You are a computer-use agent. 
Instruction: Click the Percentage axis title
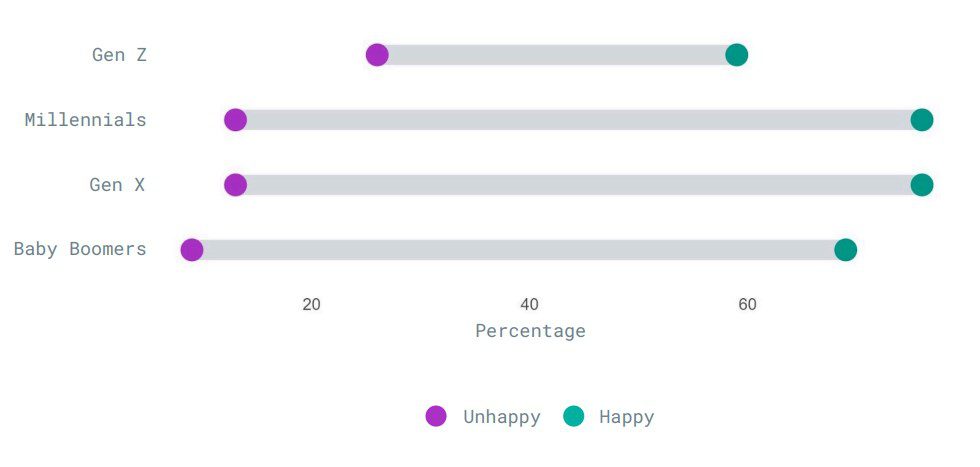pos(530,331)
